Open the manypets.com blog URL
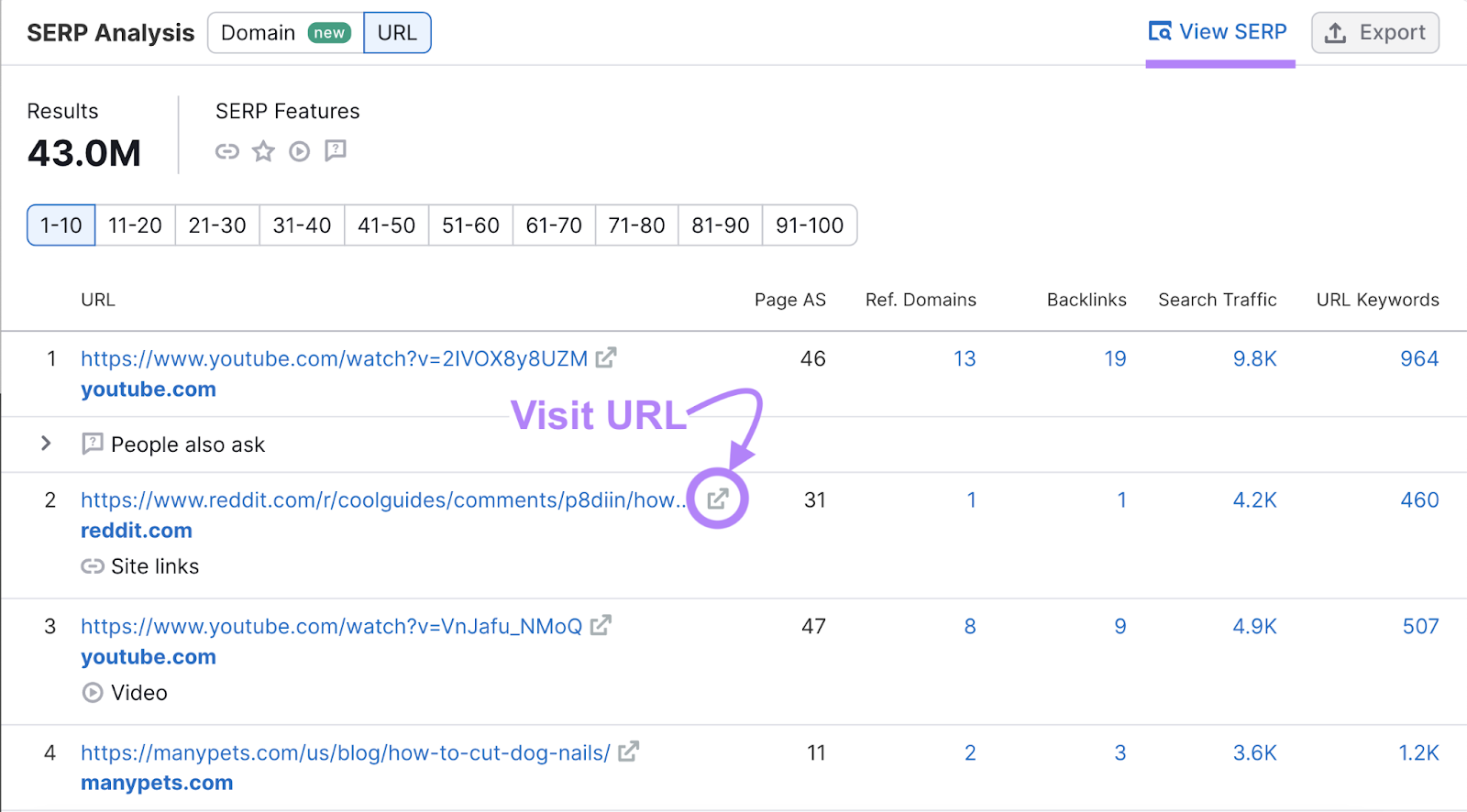The height and width of the screenshot is (812, 1467). 345,752
